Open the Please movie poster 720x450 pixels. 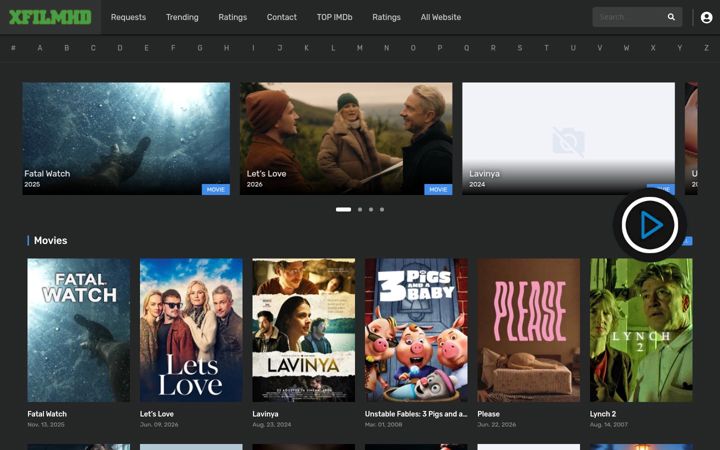click(x=529, y=330)
